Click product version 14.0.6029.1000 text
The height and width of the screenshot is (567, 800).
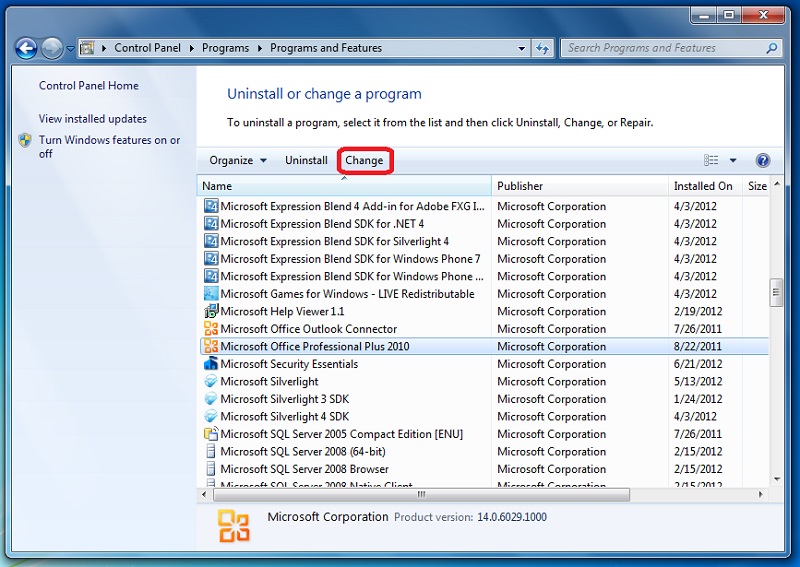(512, 517)
